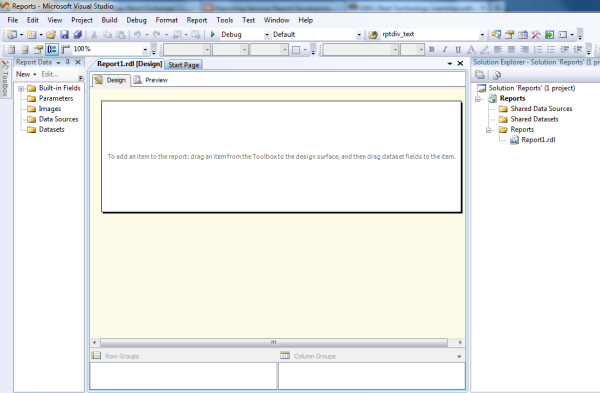Click the numbered list icon
This screenshot has height=393, width=600.
point(538,49)
